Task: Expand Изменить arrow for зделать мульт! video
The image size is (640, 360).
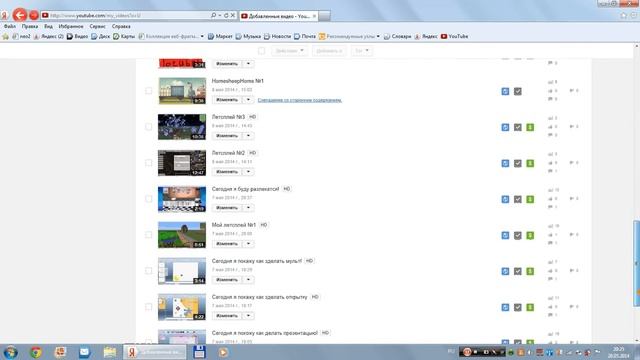Action: pos(248,279)
